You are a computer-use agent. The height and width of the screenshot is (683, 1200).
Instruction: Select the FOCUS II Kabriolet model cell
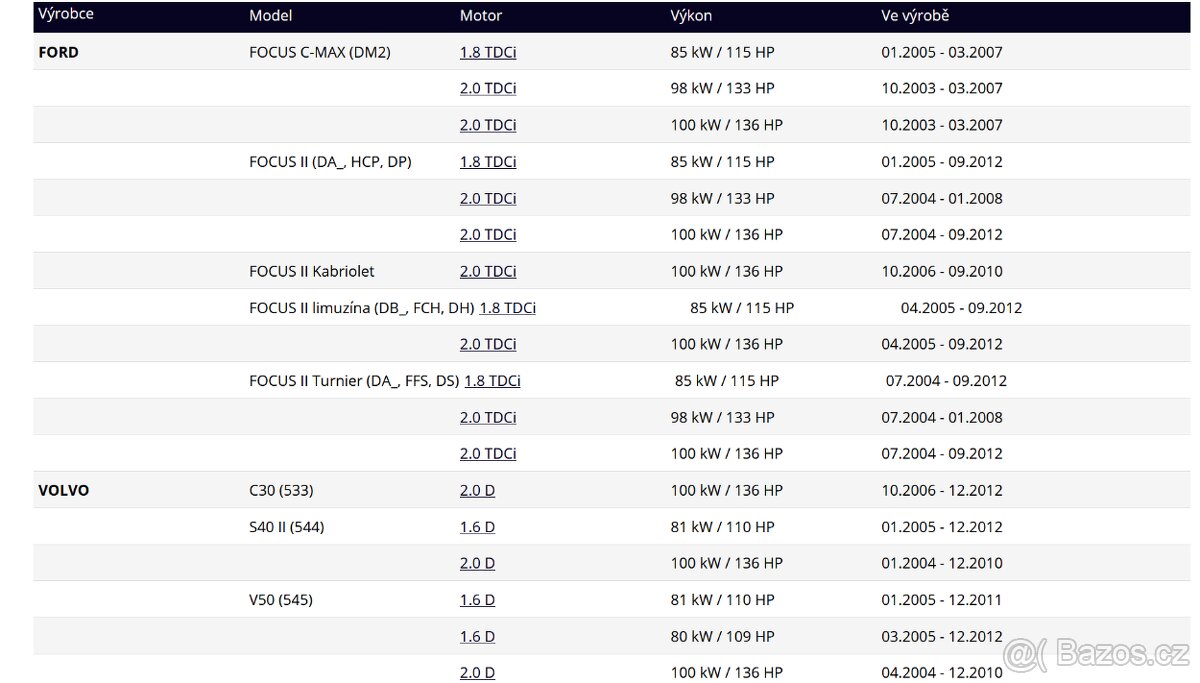click(x=312, y=271)
